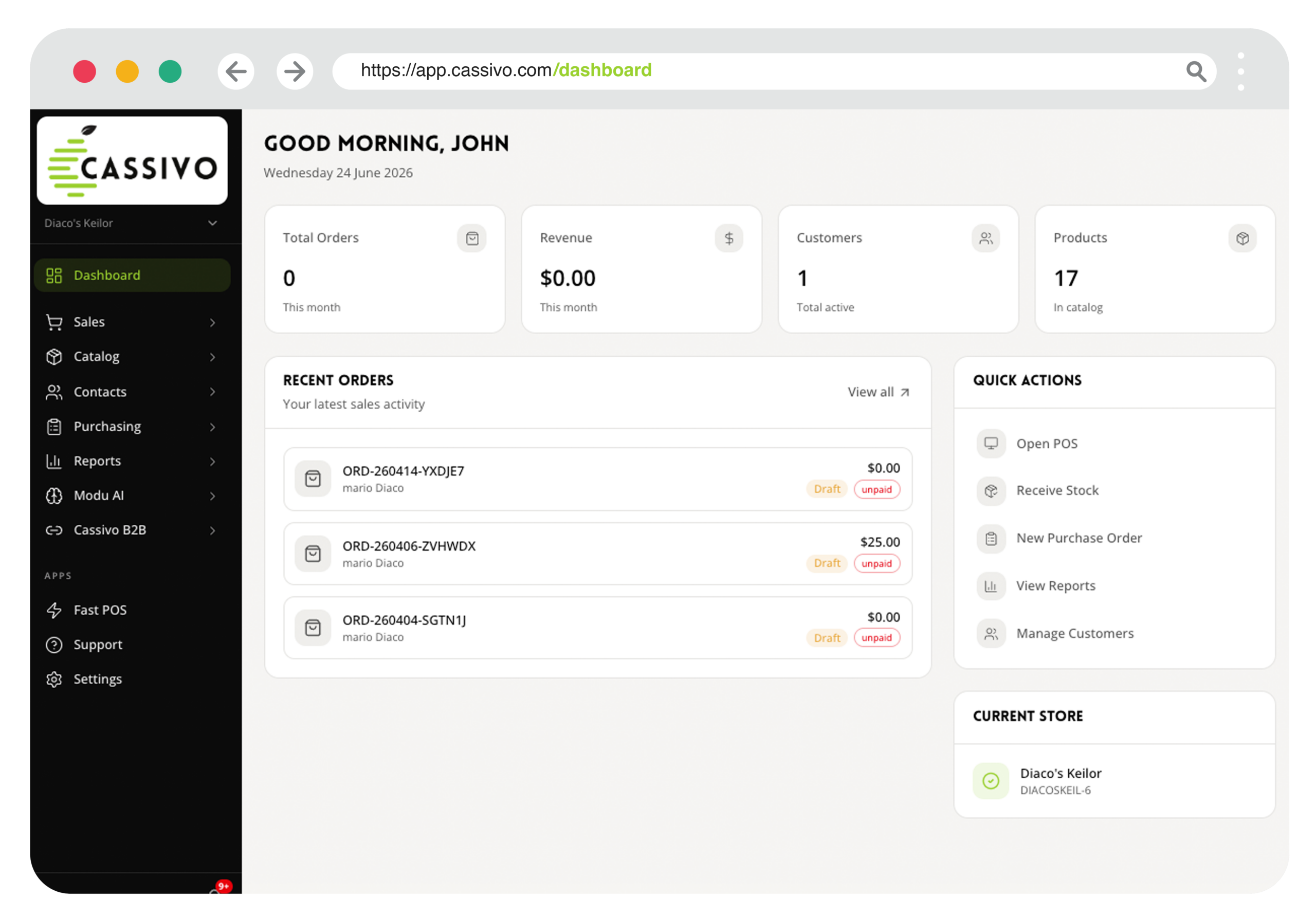Open the browser three-dot menu
Screen dimensions: 1316x918
pyautogui.click(x=1241, y=71)
